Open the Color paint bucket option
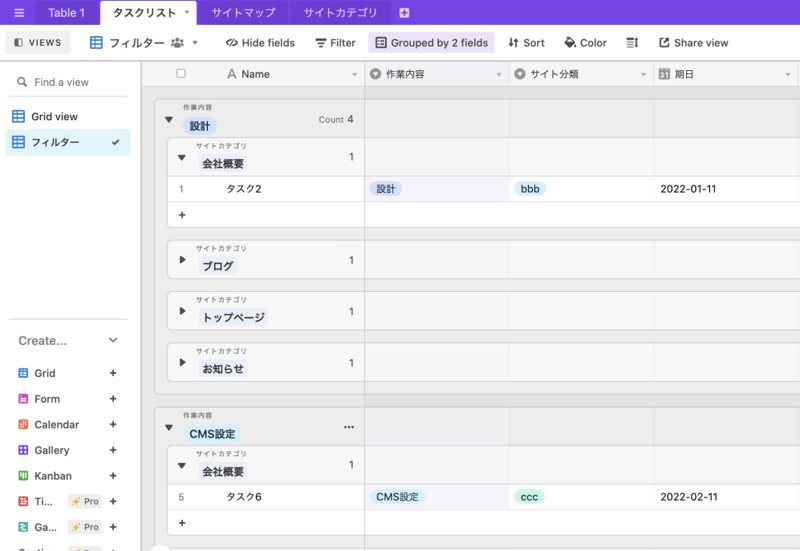The image size is (800, 551). [x=585, y=43]
